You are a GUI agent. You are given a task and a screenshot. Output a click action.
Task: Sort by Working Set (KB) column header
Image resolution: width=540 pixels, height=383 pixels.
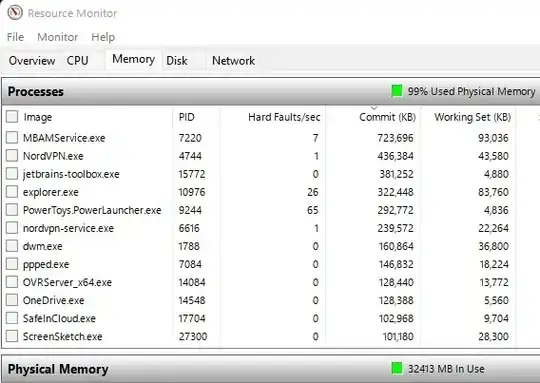[x=472, y=117]
